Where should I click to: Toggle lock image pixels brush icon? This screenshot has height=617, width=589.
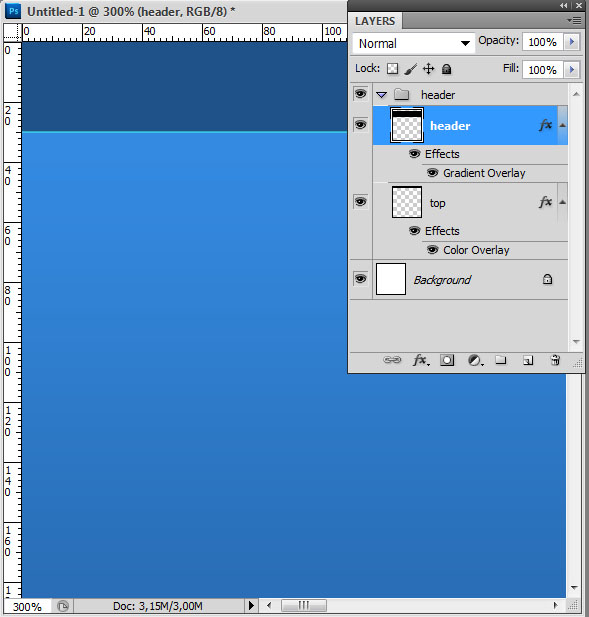click(x=410, y=69)
